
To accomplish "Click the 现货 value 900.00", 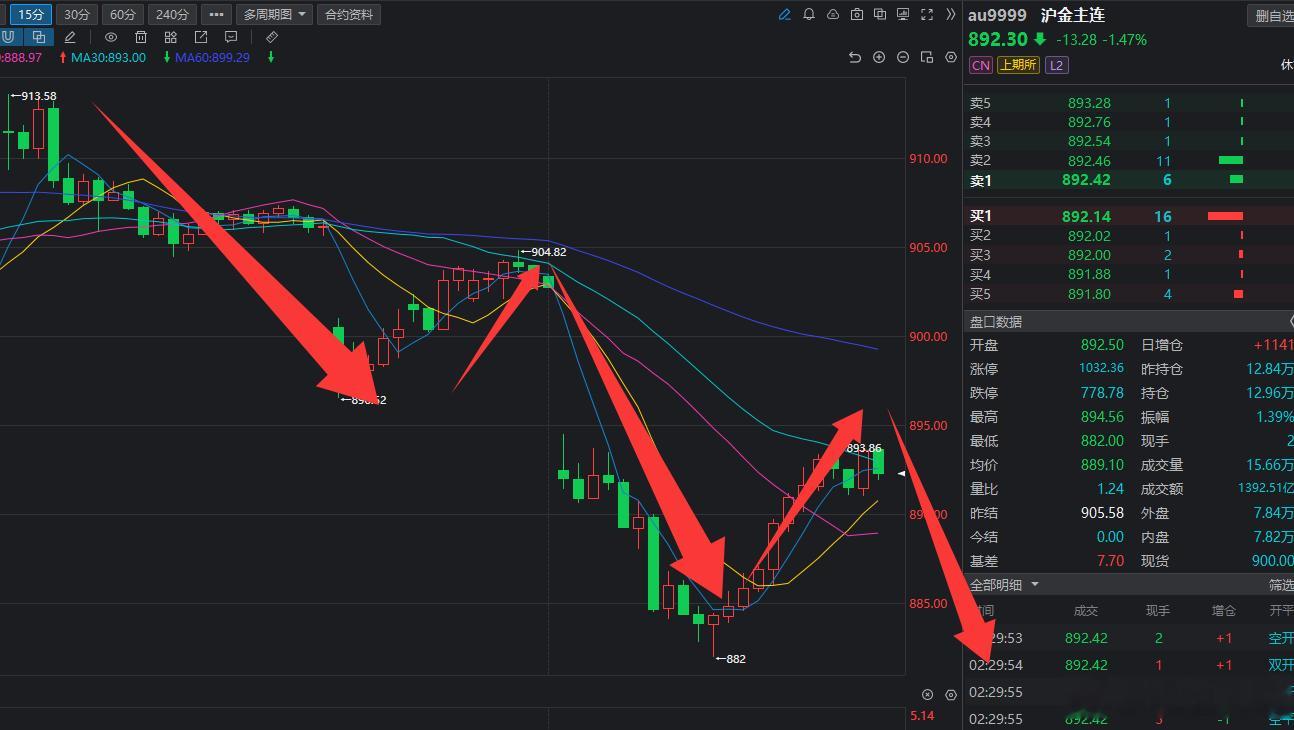I will click(x=1272, y=561).
